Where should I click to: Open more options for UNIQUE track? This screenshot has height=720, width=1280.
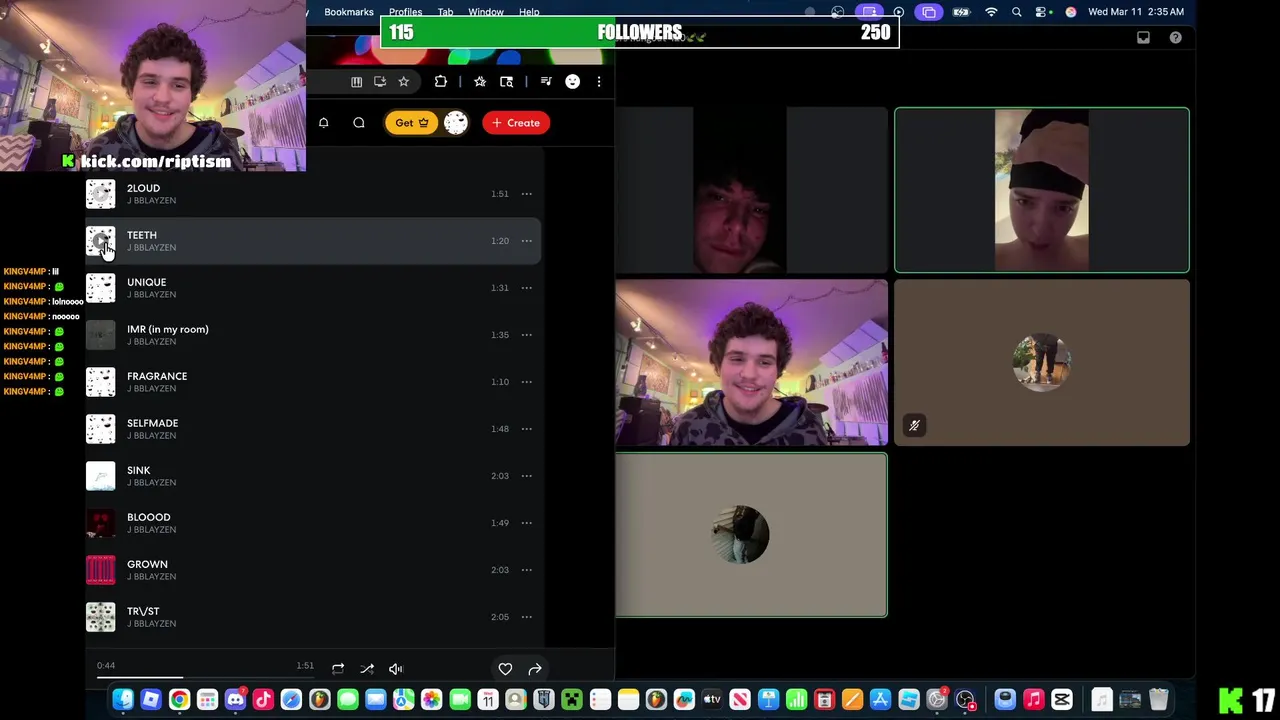[x=526, y=288]
